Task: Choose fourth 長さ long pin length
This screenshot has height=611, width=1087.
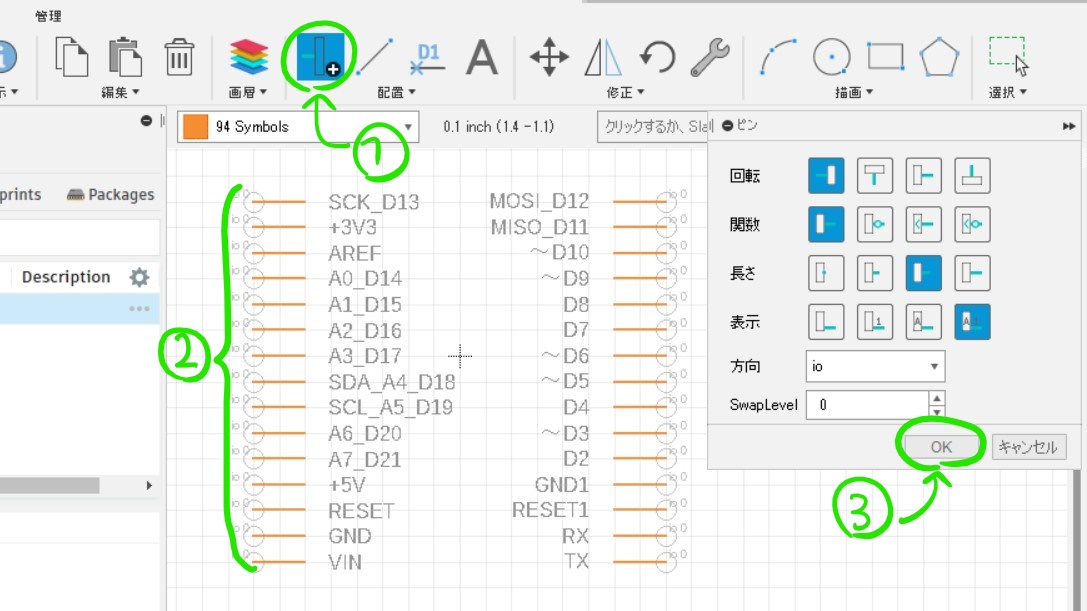Action: pyautogui.click(x=972, y=273)
